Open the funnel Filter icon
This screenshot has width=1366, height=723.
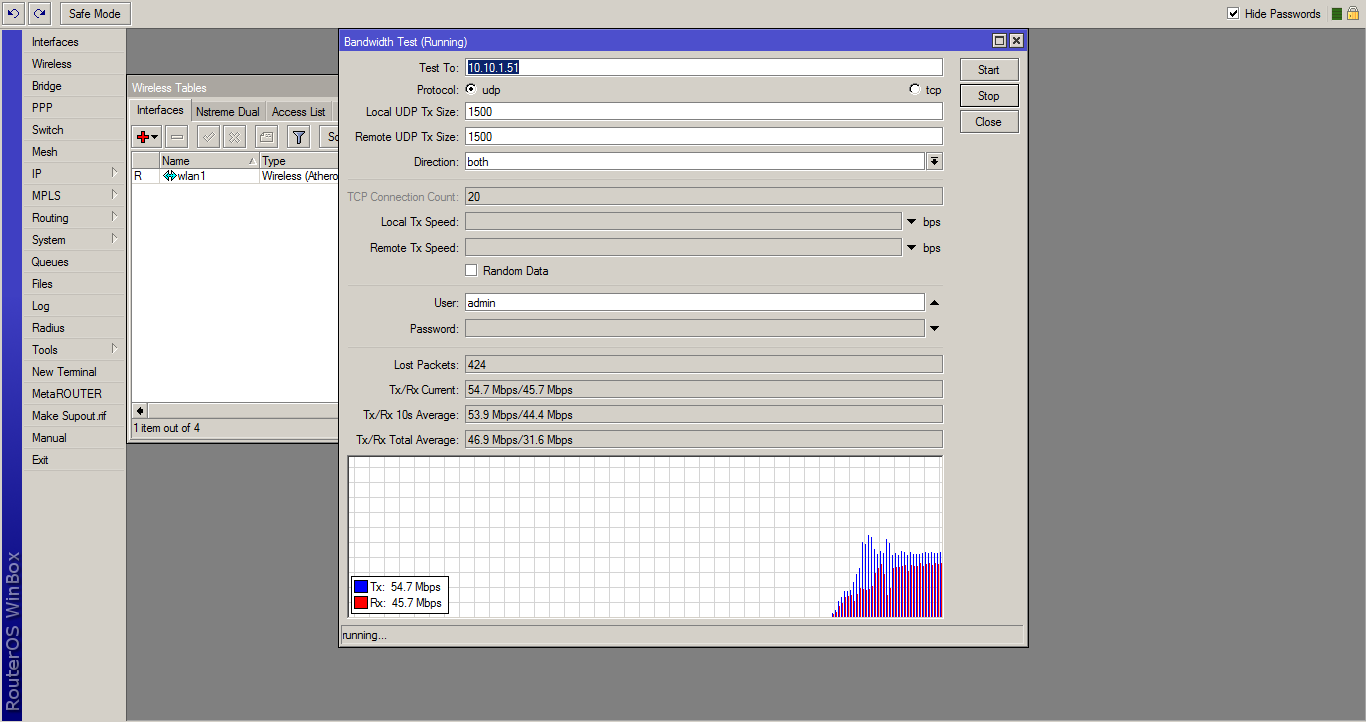tap(298, 137)
